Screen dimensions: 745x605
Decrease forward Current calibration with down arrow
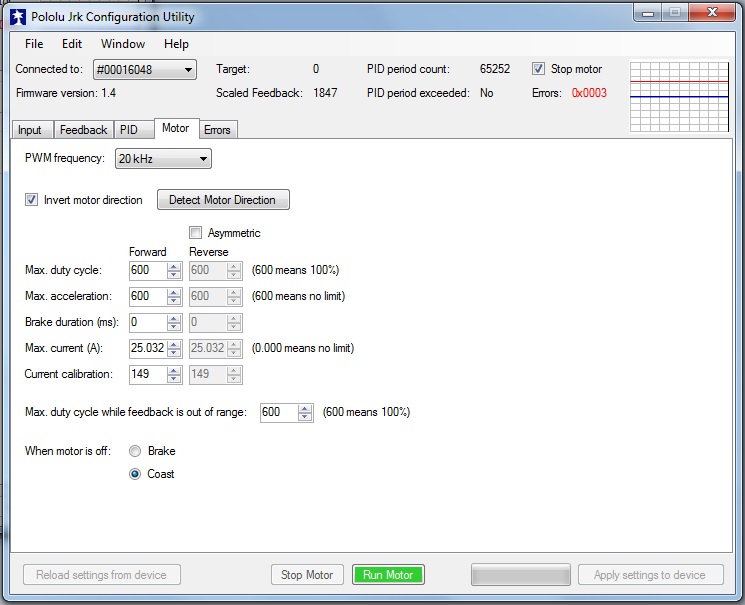174,379
